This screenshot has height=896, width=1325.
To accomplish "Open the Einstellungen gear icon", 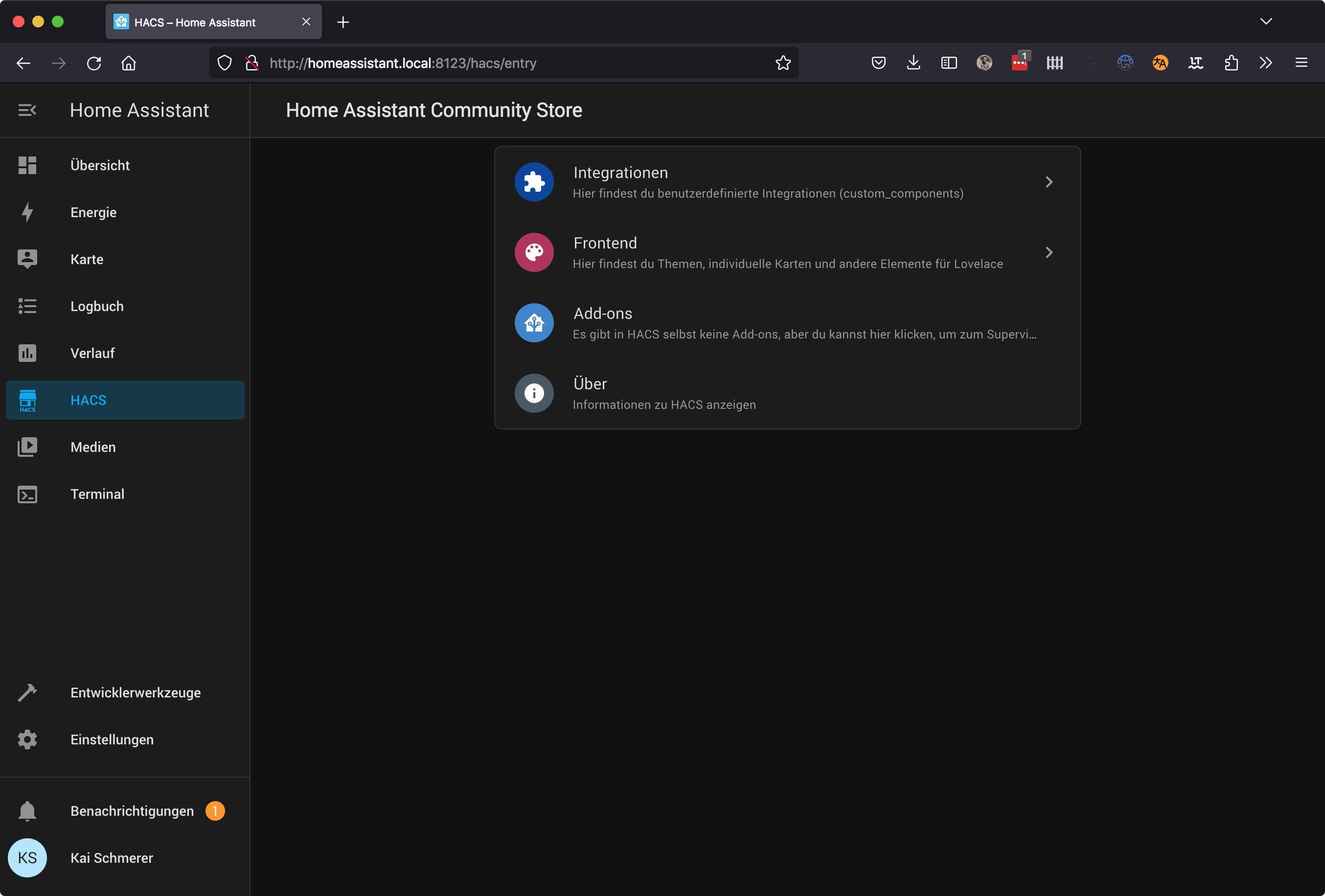I will click(27, 739).
